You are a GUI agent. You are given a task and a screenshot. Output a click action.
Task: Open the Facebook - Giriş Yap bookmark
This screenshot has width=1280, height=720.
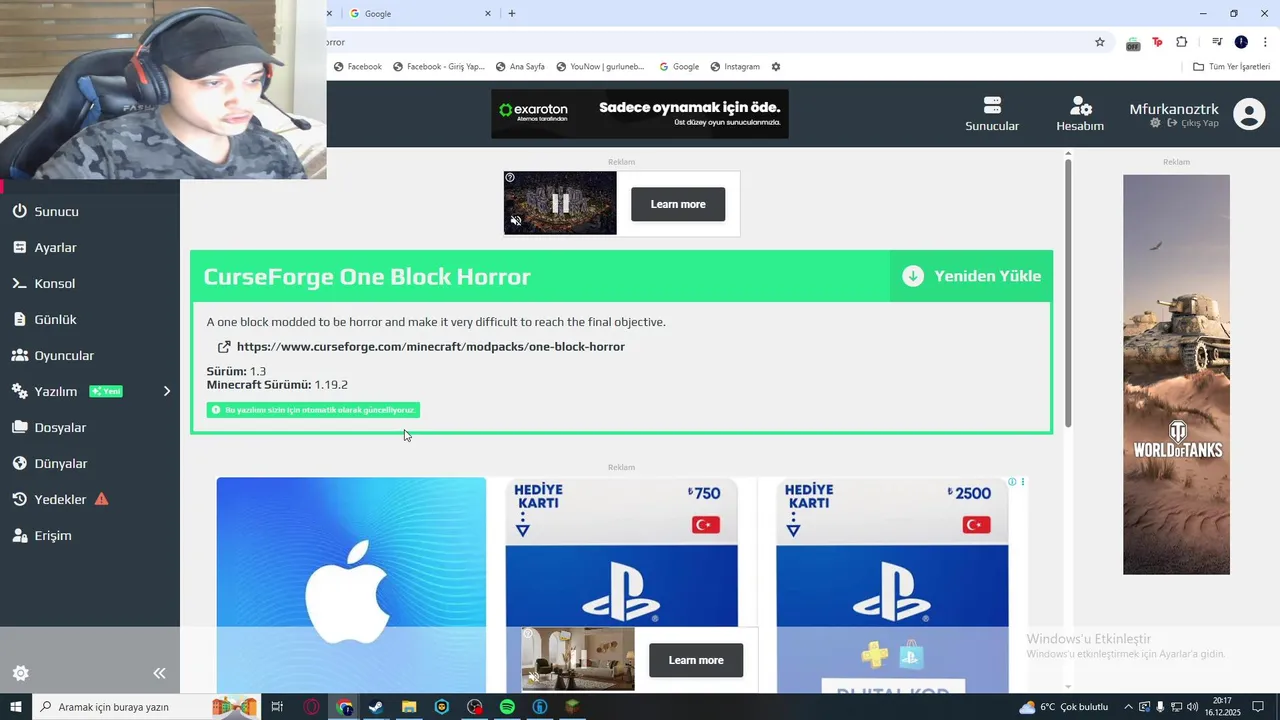tap(439, 67)
